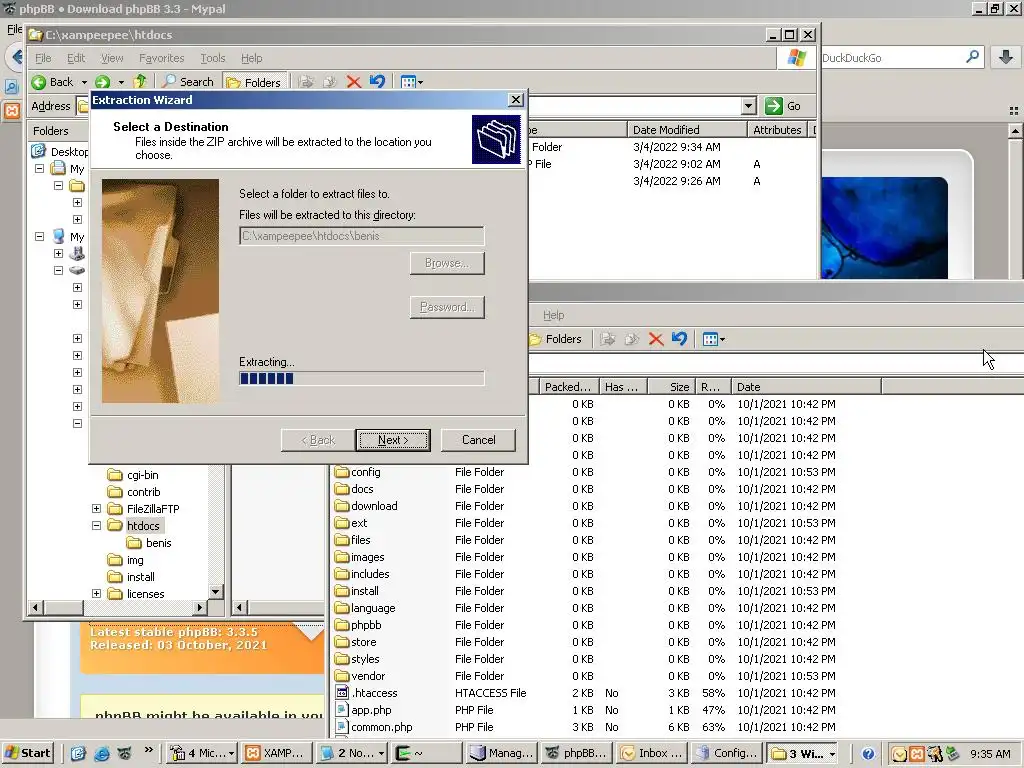Viewport: 1024px width, 768px height.
Task: Click the magnifier search icon in Mypal
Action: 972,57
